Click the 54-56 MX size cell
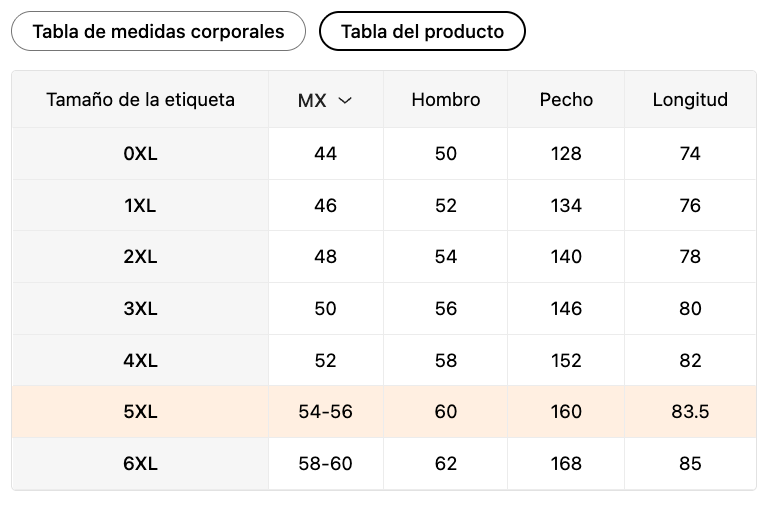The height and width of the screenshot is (510, 774). [325, 412]
